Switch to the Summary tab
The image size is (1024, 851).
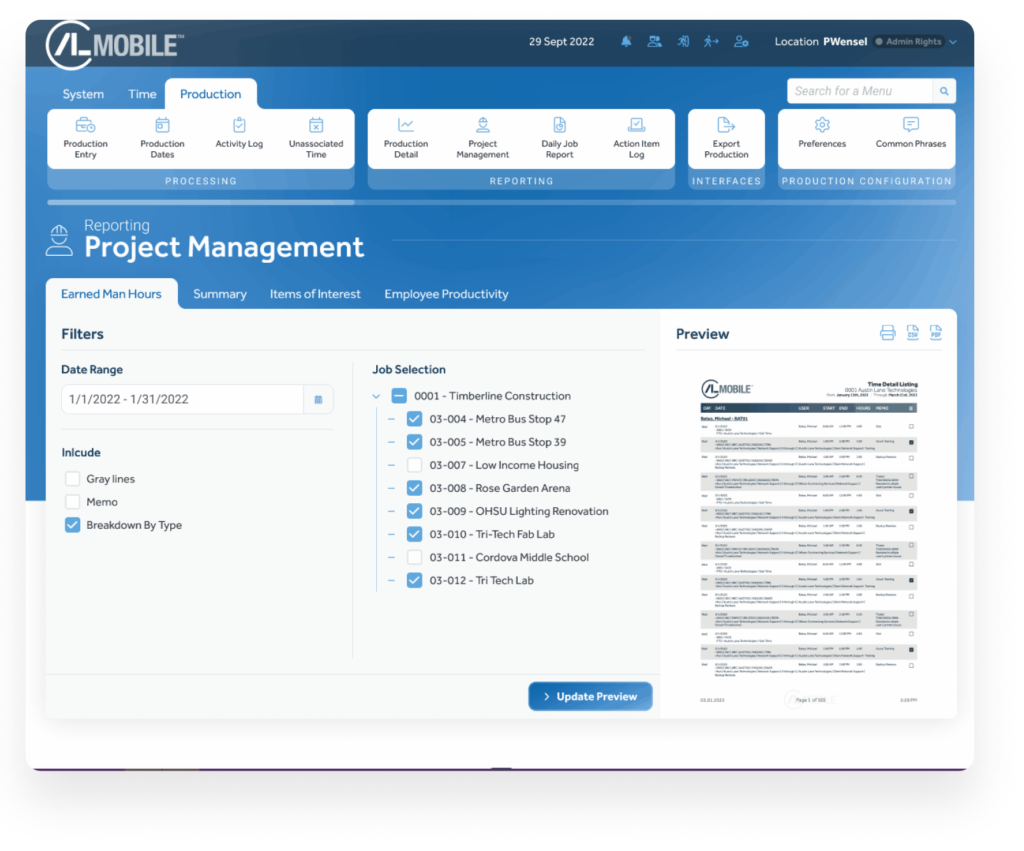pyautogui.click(x=219, y=293)
